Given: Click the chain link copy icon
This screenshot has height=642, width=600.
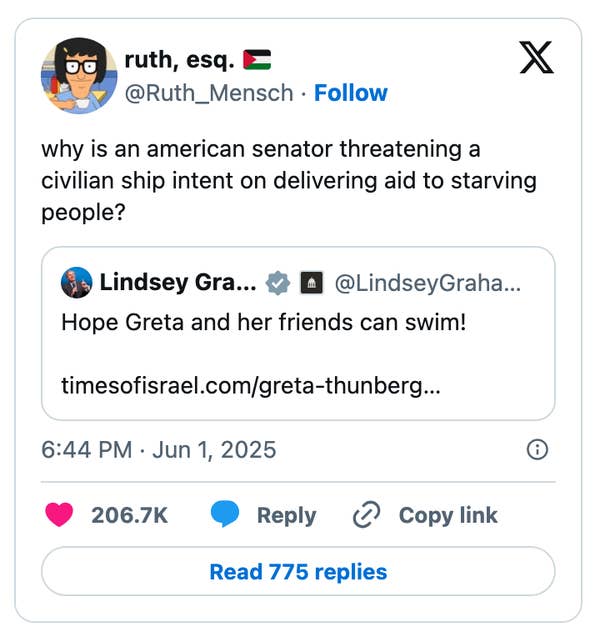Looking at the screenshot, I should [x=367, y=514].
